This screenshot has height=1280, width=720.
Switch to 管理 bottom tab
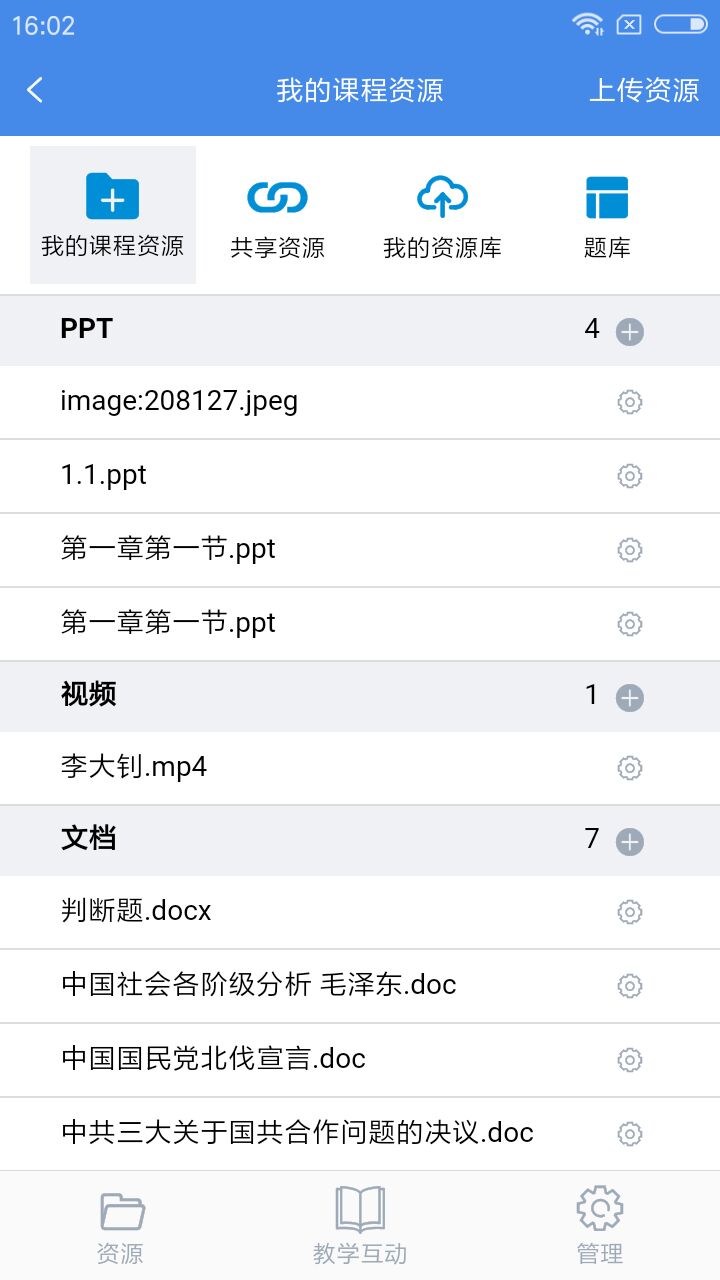click(x=600, y=1226)
